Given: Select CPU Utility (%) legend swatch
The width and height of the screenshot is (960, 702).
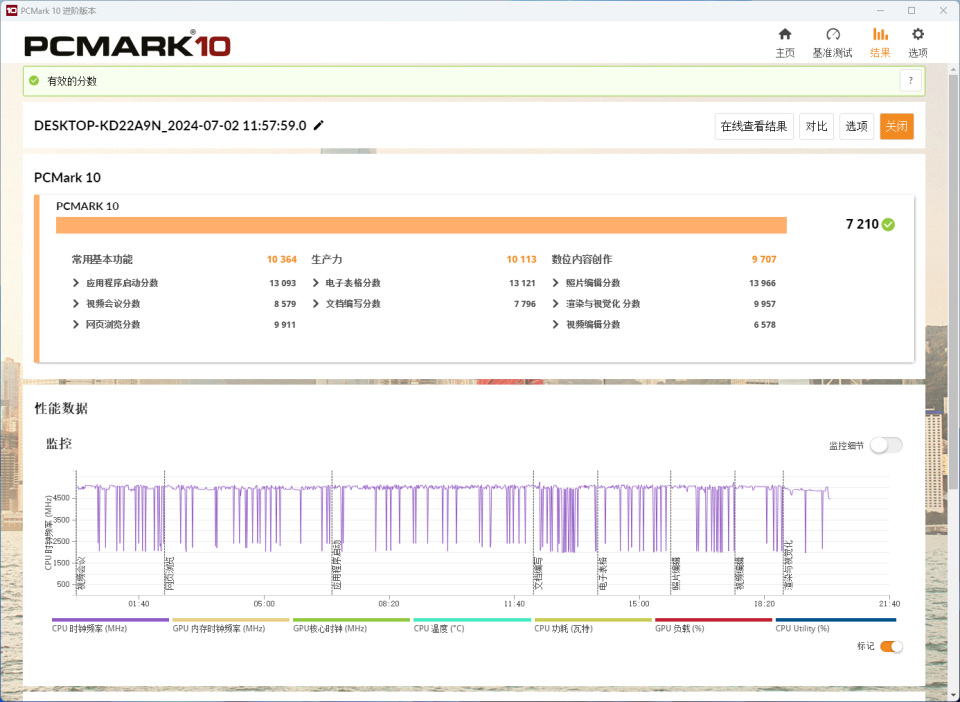Looking at the screenshot, I should pos(836,620).
